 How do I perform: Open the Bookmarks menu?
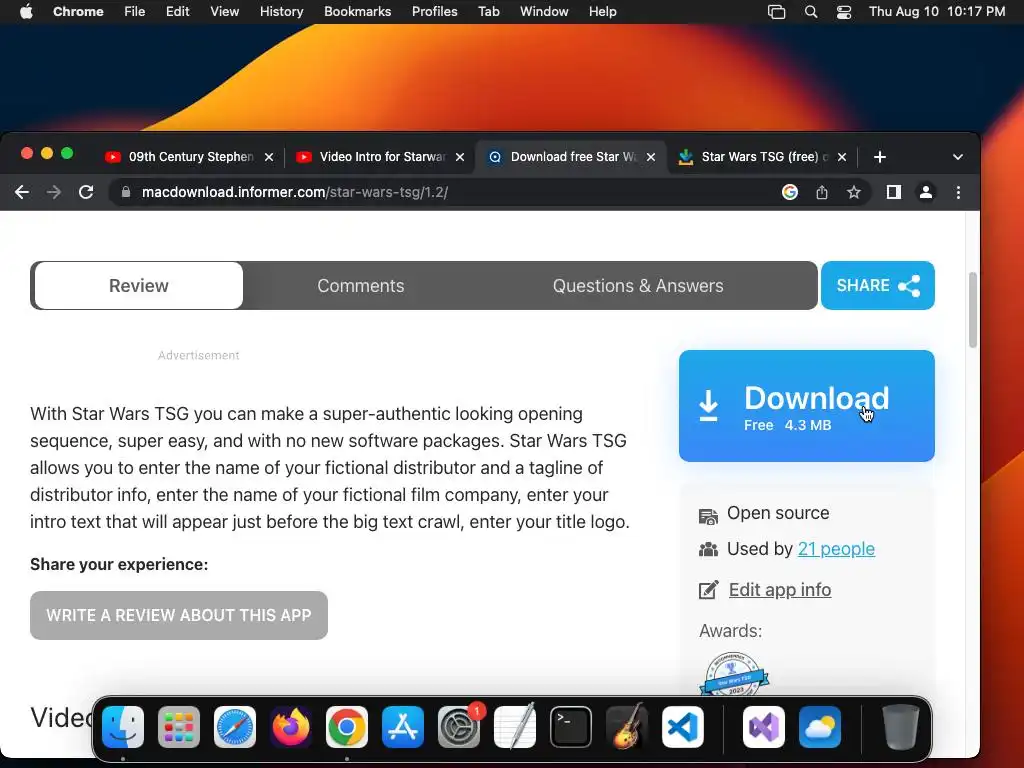pos(357,11)
